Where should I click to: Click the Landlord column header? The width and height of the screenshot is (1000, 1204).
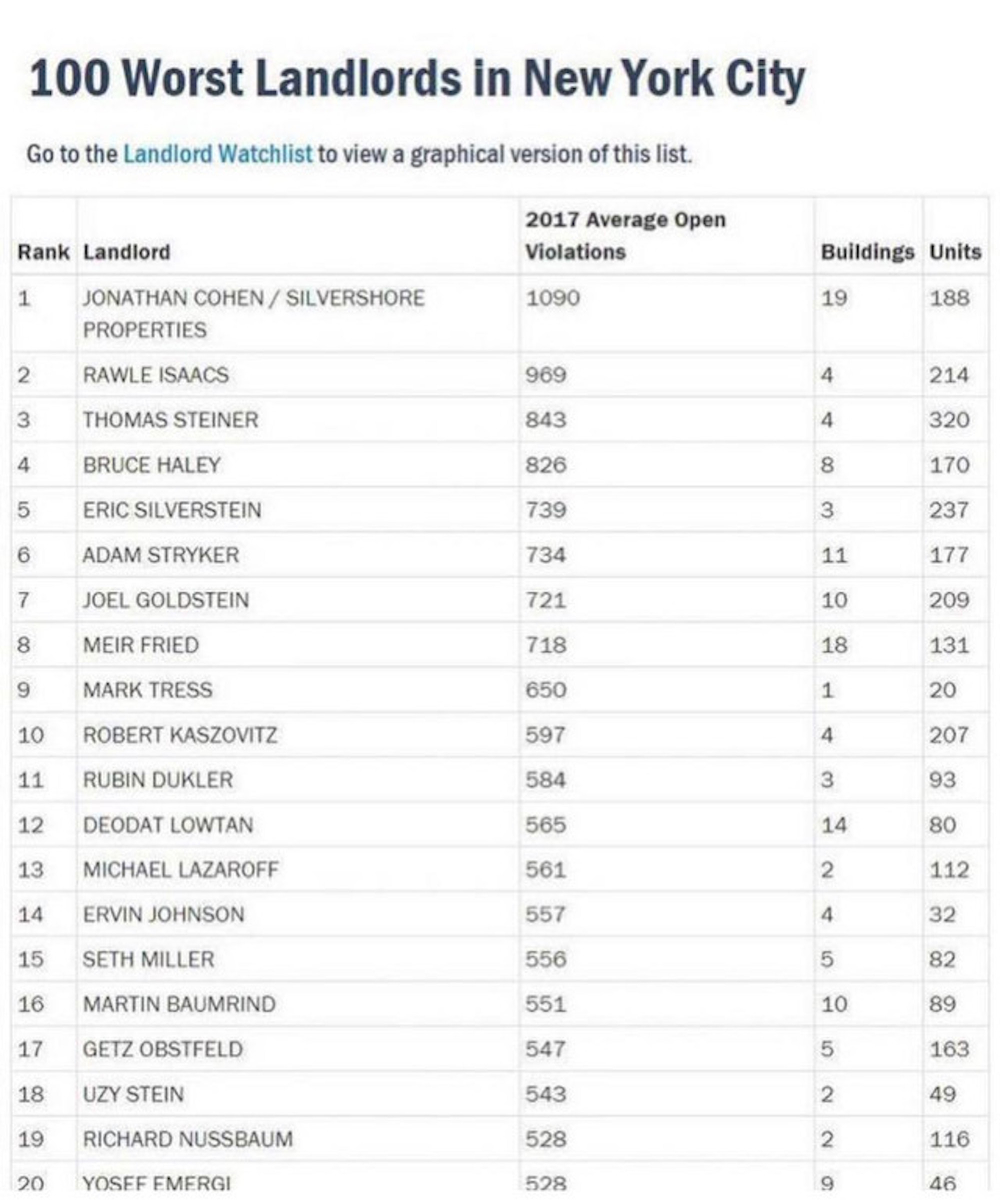point(127,252)
